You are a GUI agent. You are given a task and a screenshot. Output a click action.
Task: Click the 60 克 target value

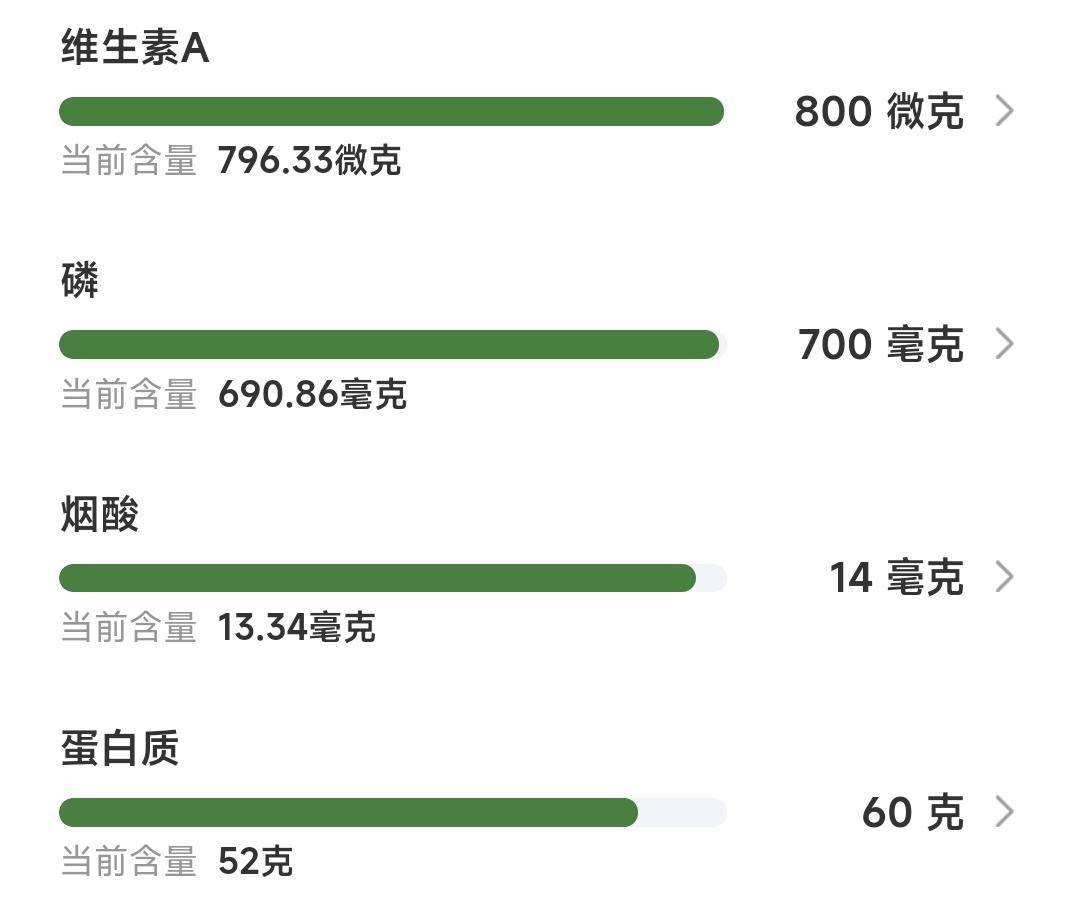click(912, 813)
